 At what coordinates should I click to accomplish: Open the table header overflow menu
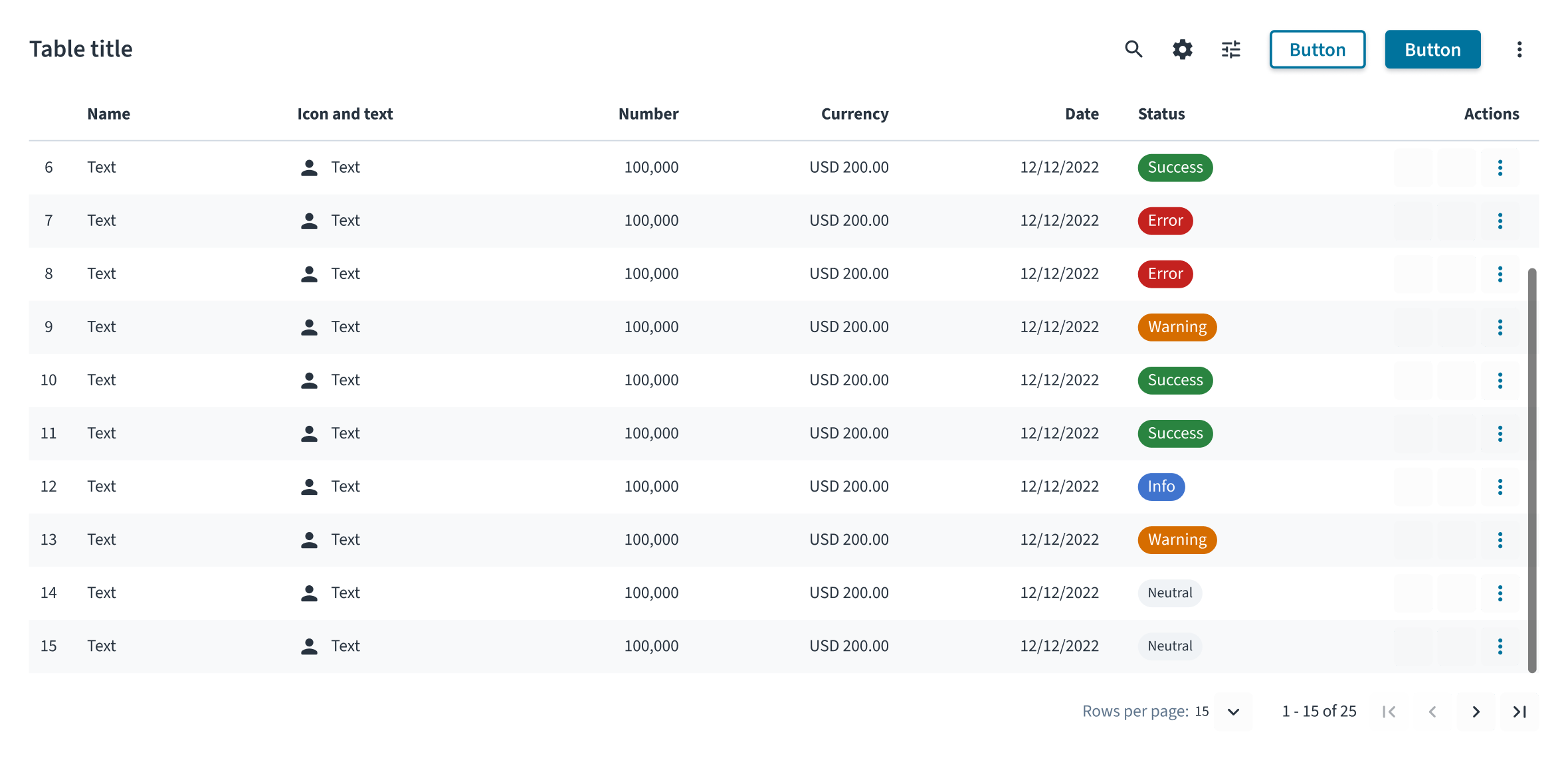point(1519,49)
